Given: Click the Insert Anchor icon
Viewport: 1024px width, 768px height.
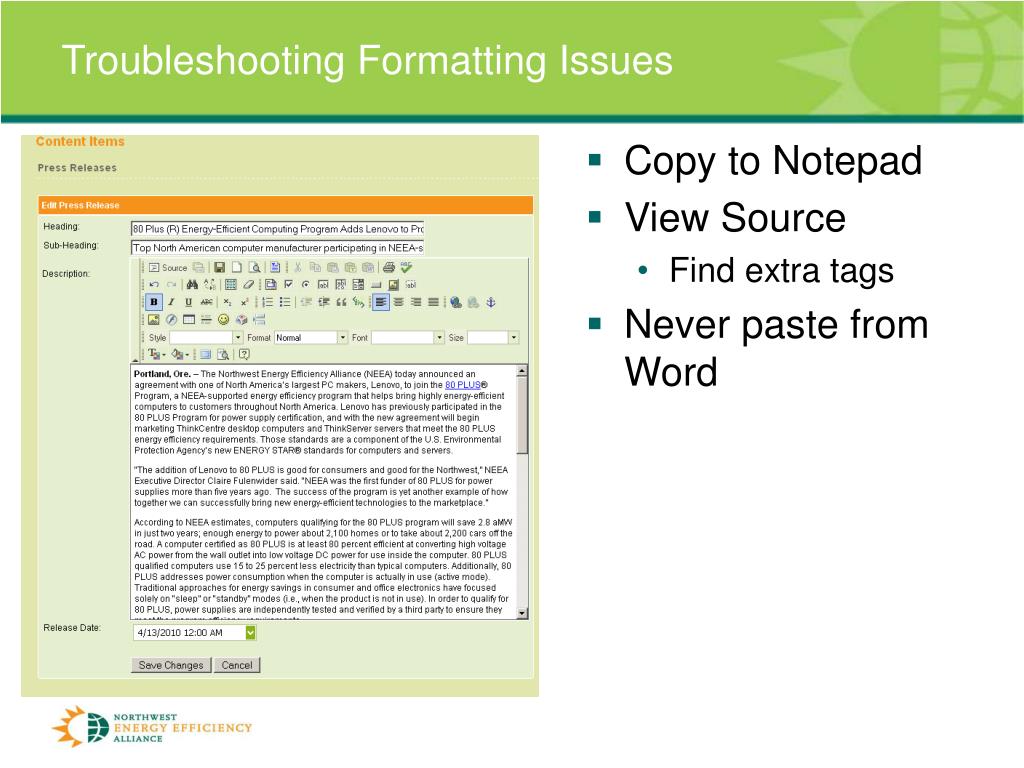Looking at the screenshot, I should pos(490,302).
